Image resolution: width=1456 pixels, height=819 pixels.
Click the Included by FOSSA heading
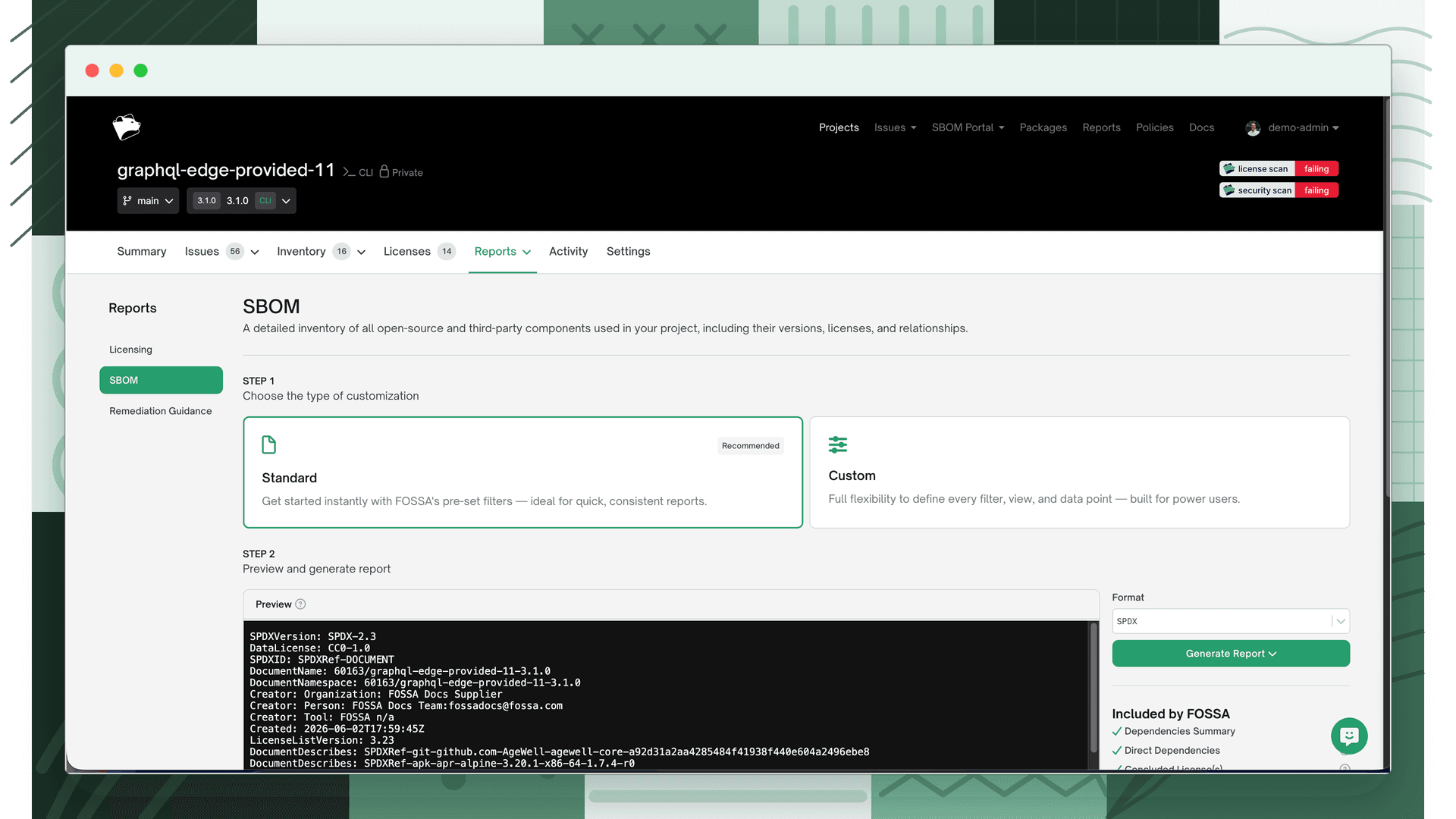[x=1170, y=714]
